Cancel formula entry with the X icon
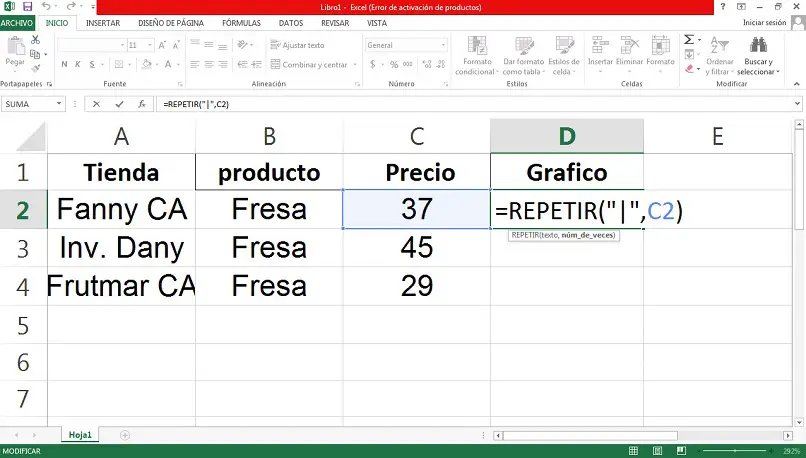The image size is (806, 458). tap(96, 103)
